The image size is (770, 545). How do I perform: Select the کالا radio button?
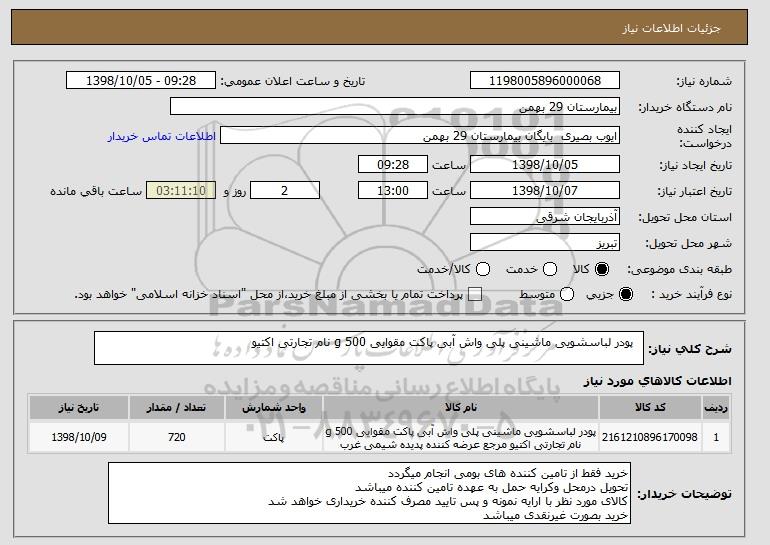pos(602,269)
